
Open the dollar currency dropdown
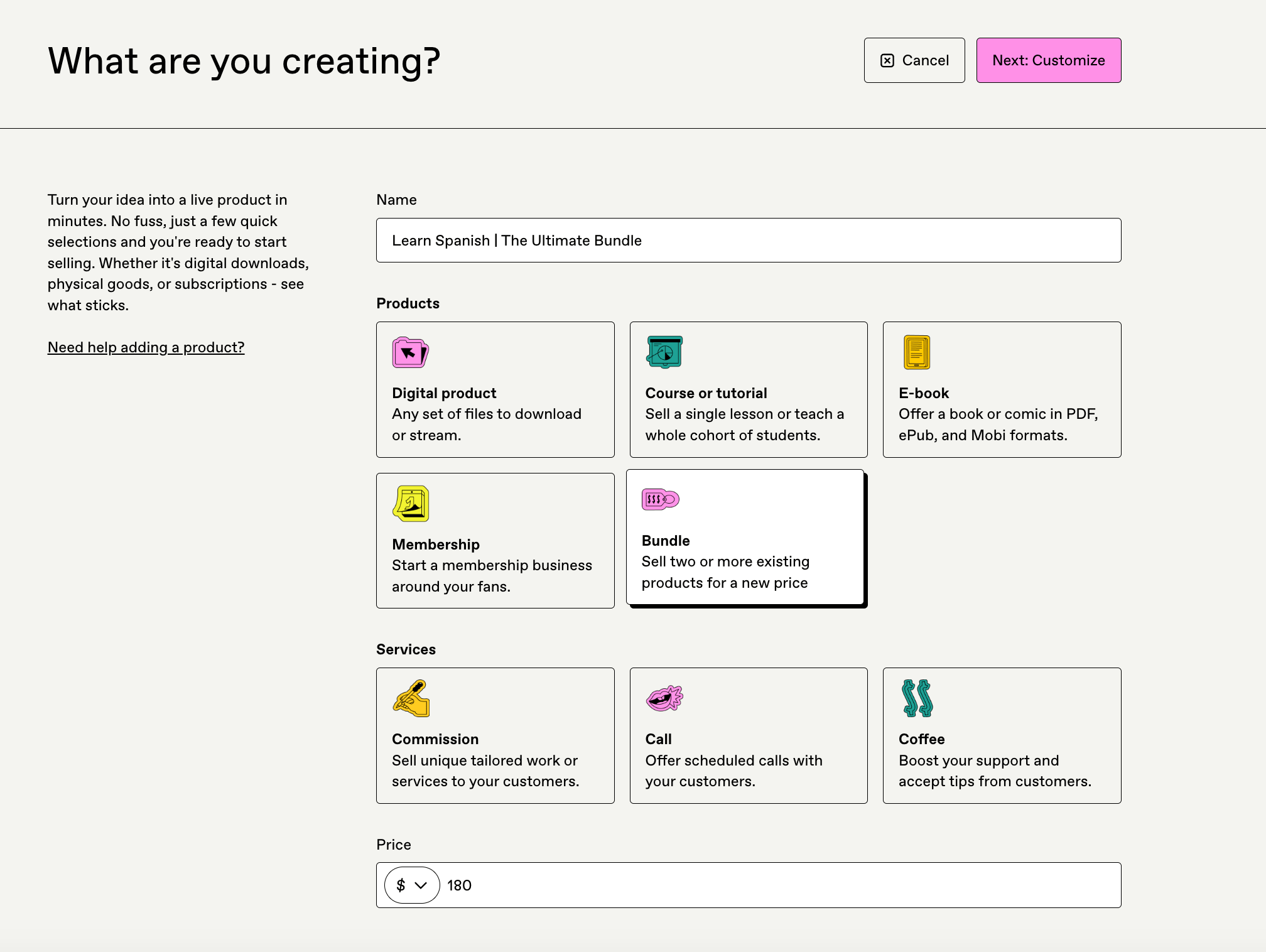pos(412,885)
